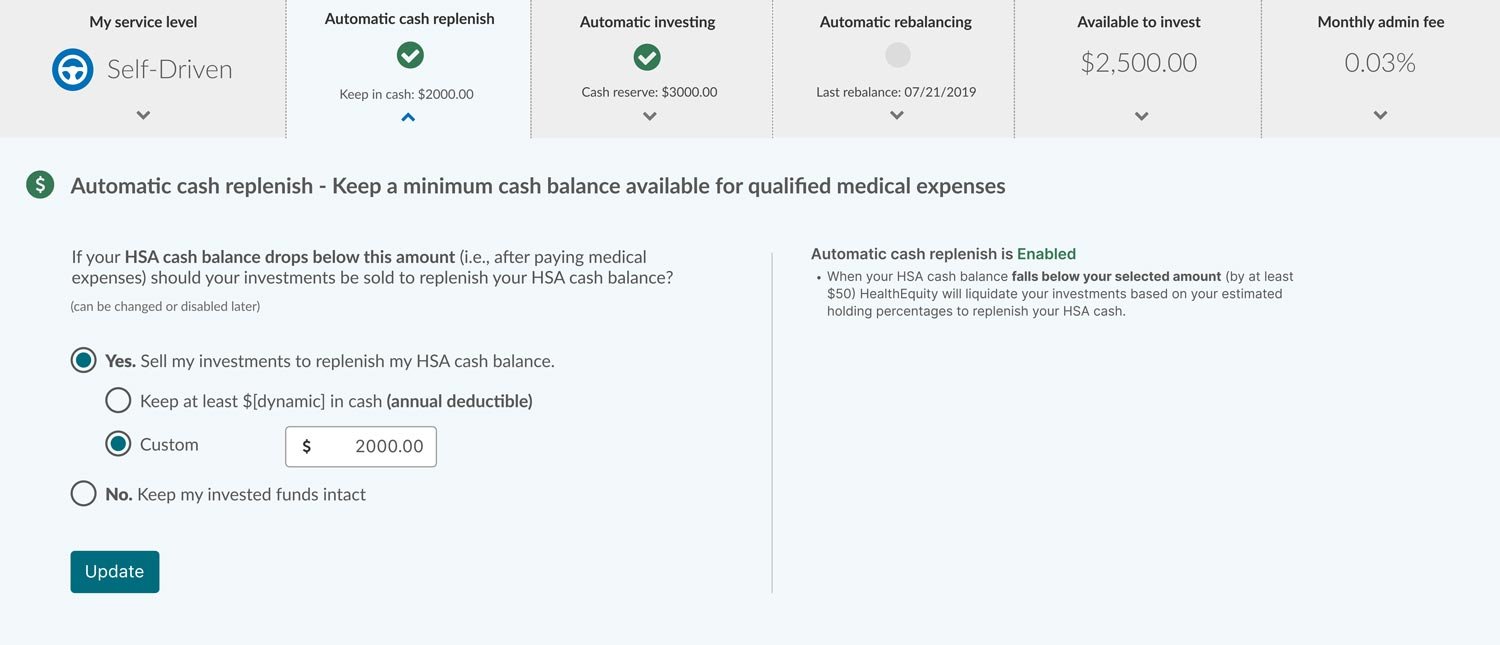Viewport: 1500px width, 645px height.
Task: Expand the Monthly admin fee chevron
Action: coord(1380,115)
